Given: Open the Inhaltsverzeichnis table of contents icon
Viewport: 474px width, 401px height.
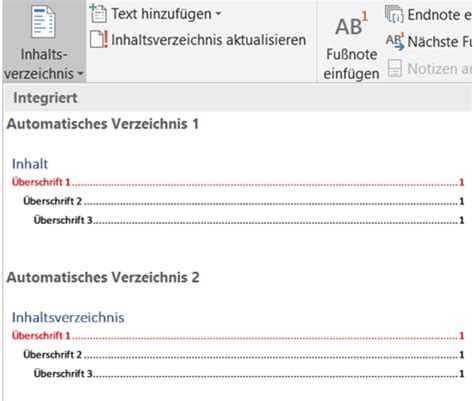Looking at the screenshot, I should coord(43,22).
